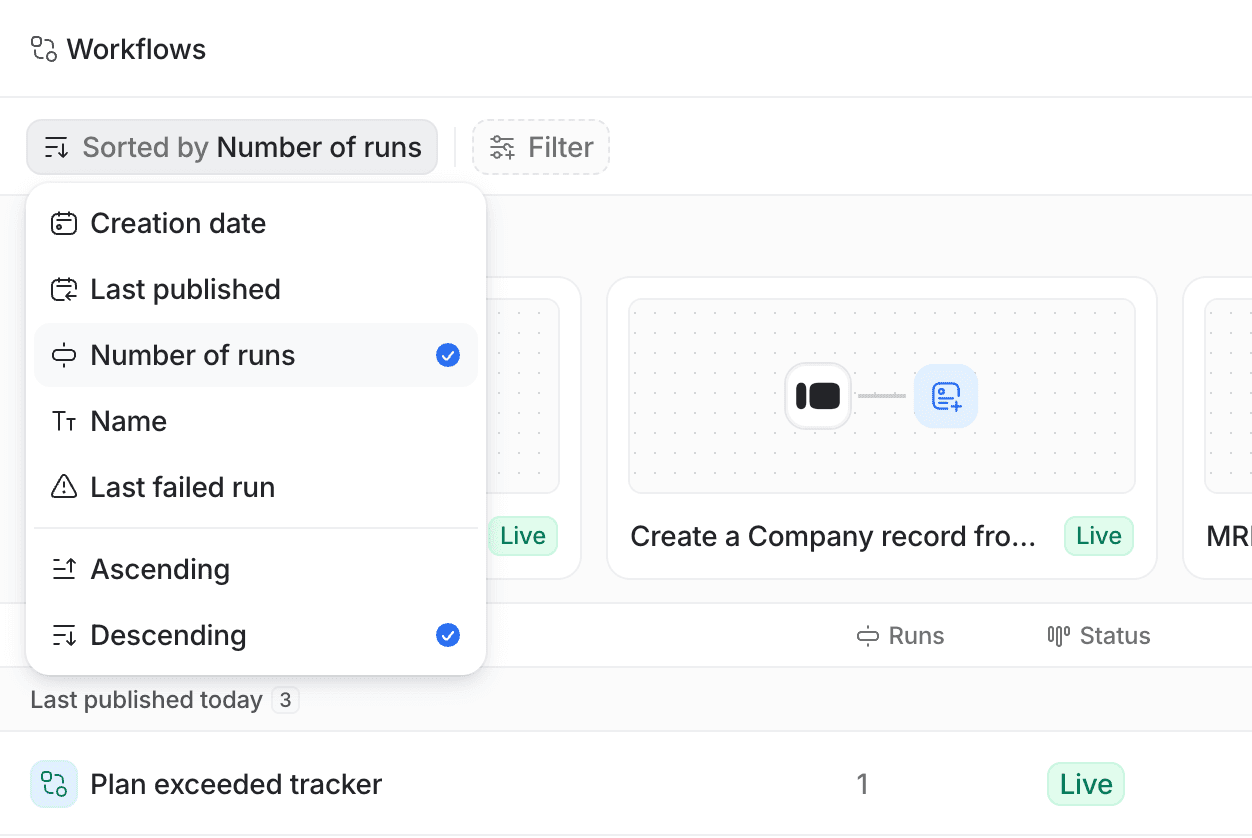This screenshot has width=1252, height=838.
Task: Click the Live badge on the Company record card
Action: coord(1098,536)
